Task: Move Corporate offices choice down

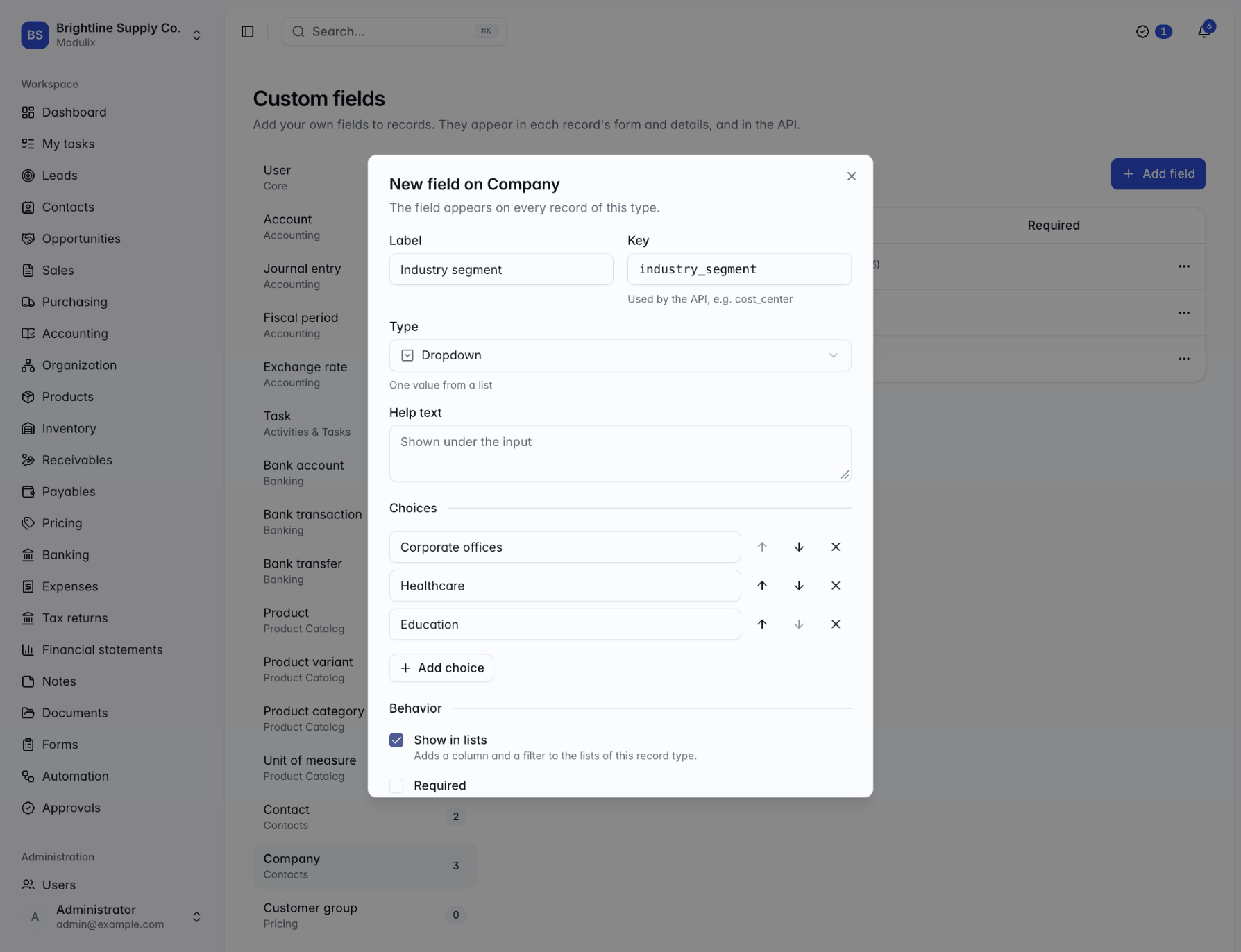Action: click(x=799, y=547)
